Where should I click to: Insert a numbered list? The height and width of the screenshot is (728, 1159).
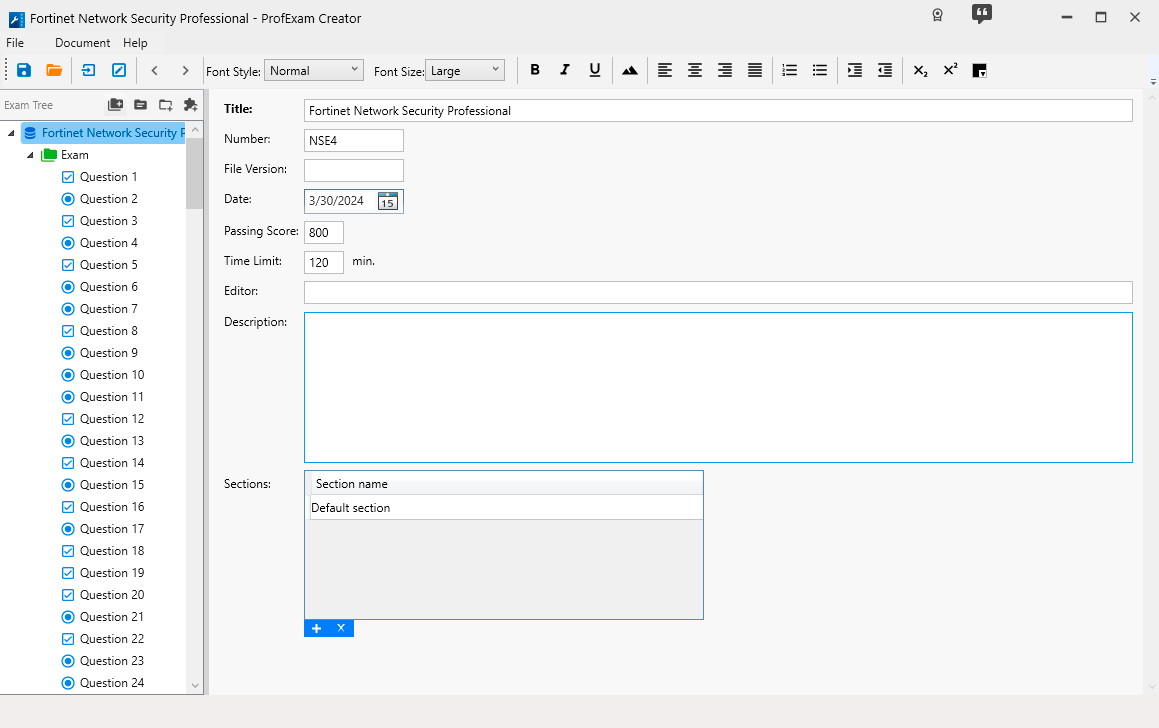click(789, 70)
